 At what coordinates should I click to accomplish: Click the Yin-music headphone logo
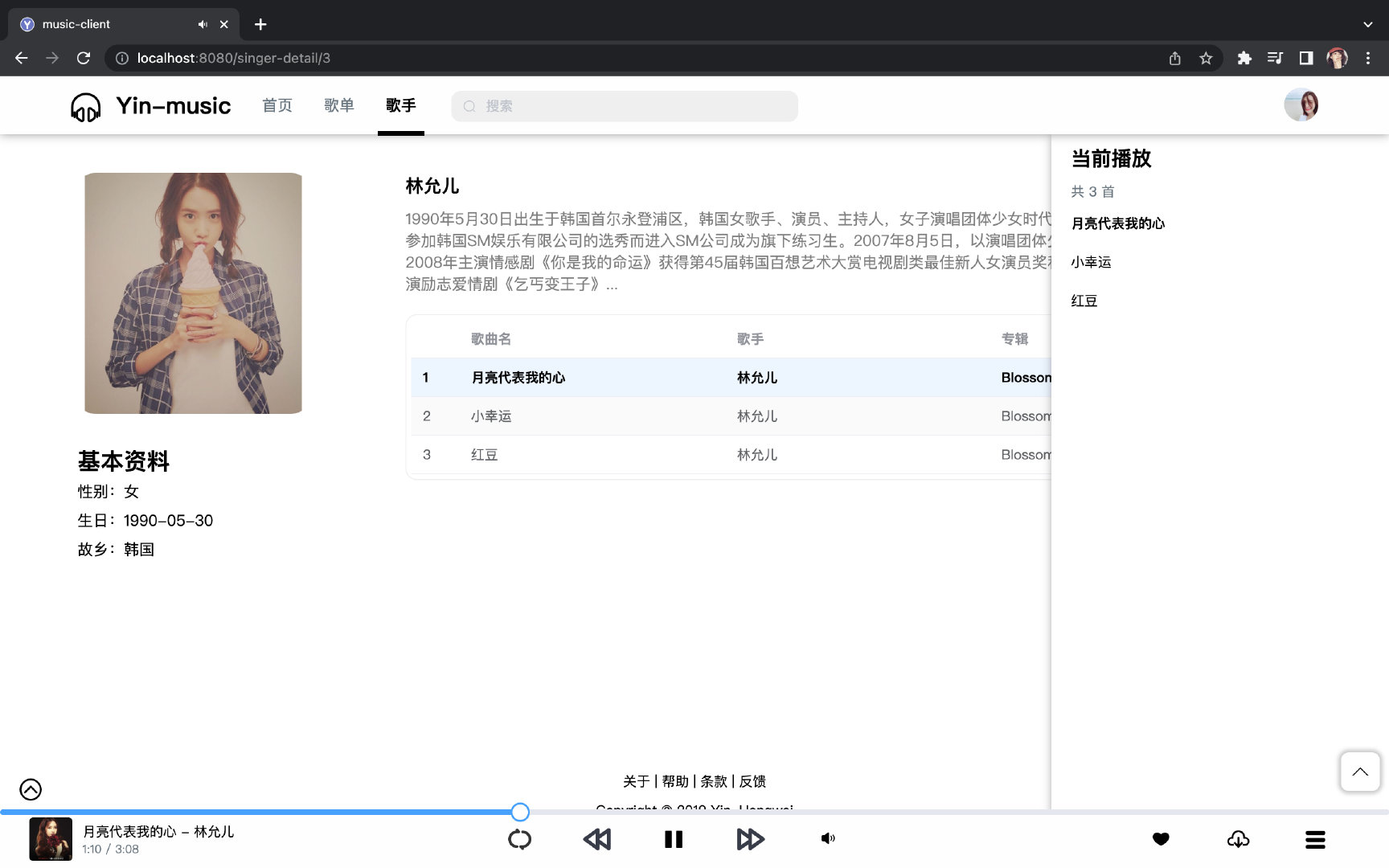click(86, 105)
